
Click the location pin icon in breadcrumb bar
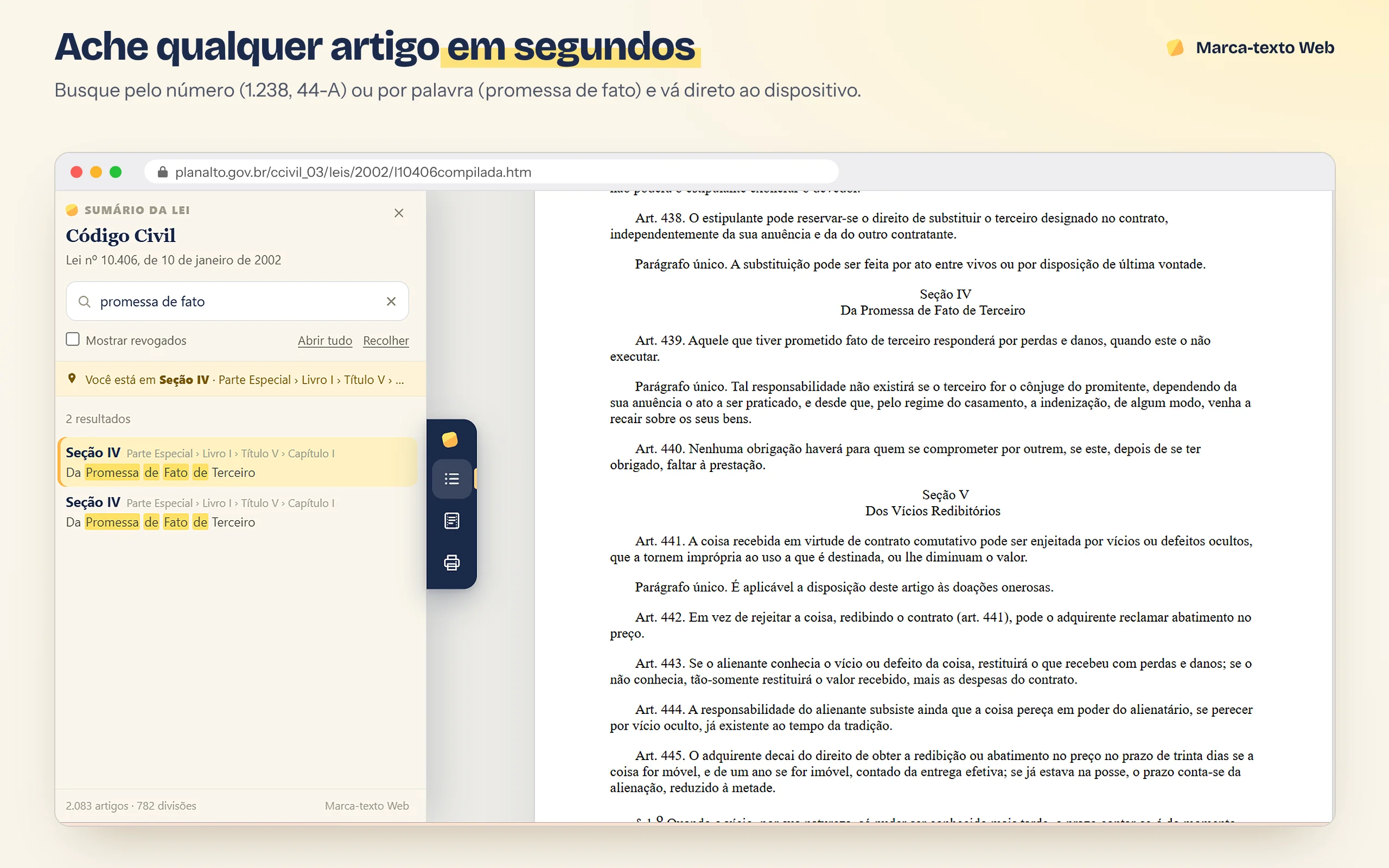point(72,378)
